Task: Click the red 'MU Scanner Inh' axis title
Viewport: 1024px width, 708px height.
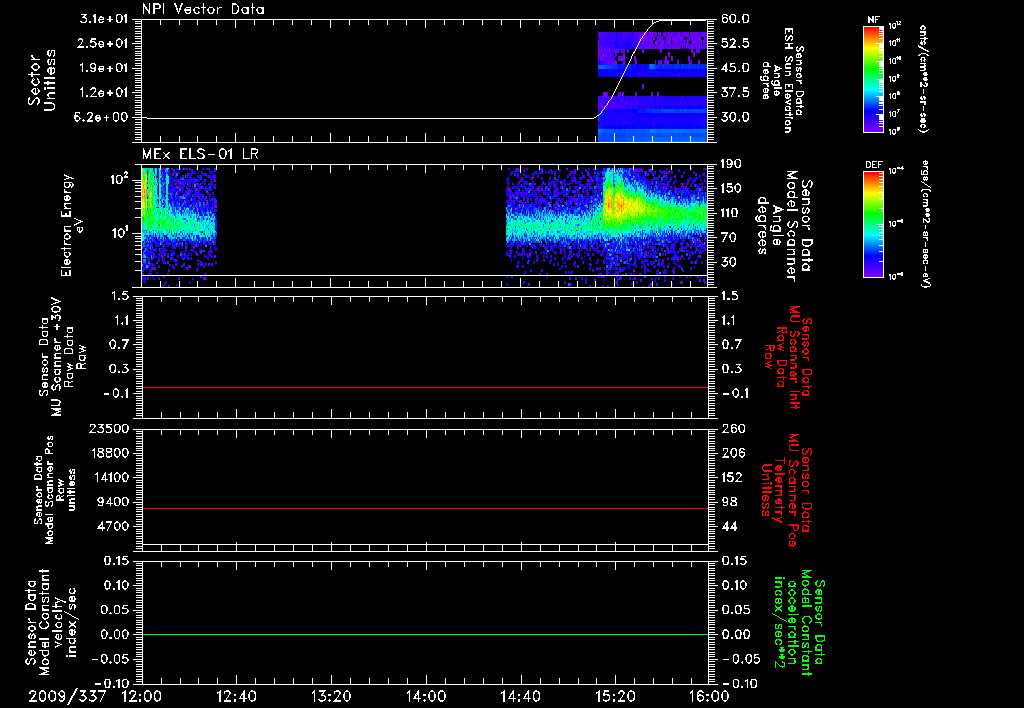Action: (x=788, y=357)
